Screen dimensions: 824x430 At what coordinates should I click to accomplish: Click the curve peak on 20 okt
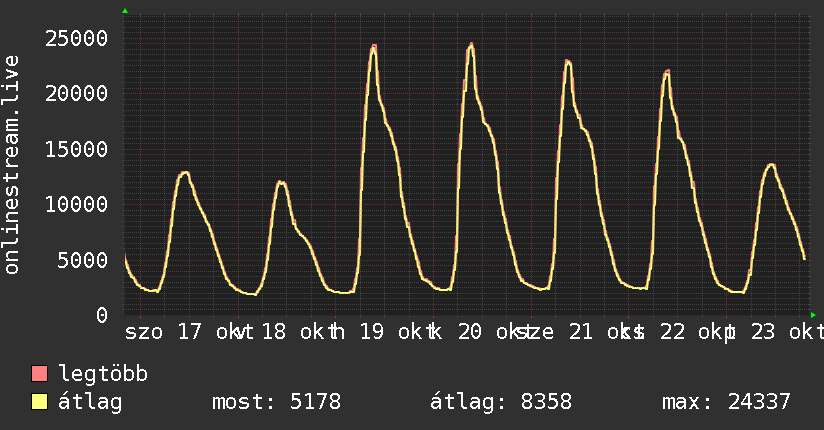pyautogui.click(x=471, y=44)
